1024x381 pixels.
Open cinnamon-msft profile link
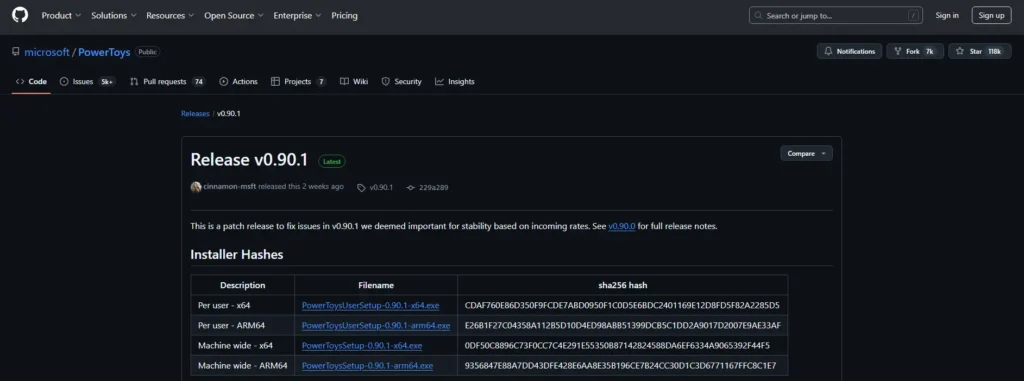pyautogui.click(x=229, y=187)
